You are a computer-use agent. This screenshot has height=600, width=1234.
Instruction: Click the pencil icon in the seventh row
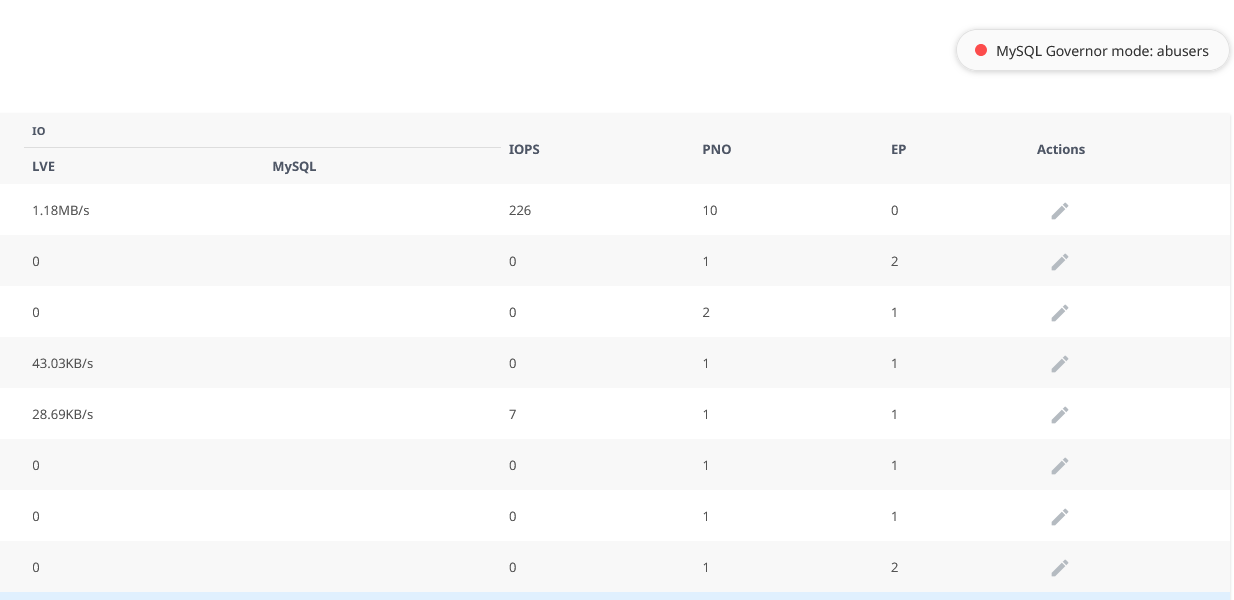click(1060, 517)
